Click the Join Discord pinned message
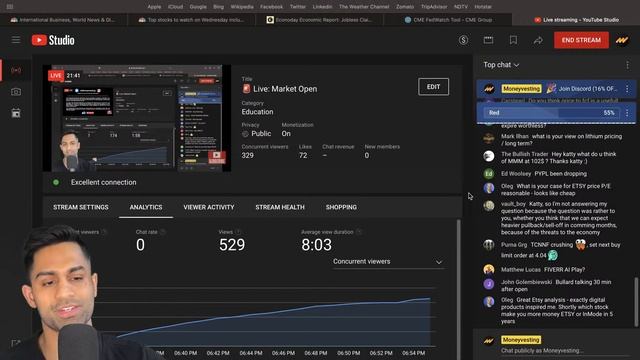 pyautogui.click(x=556, y=89)
